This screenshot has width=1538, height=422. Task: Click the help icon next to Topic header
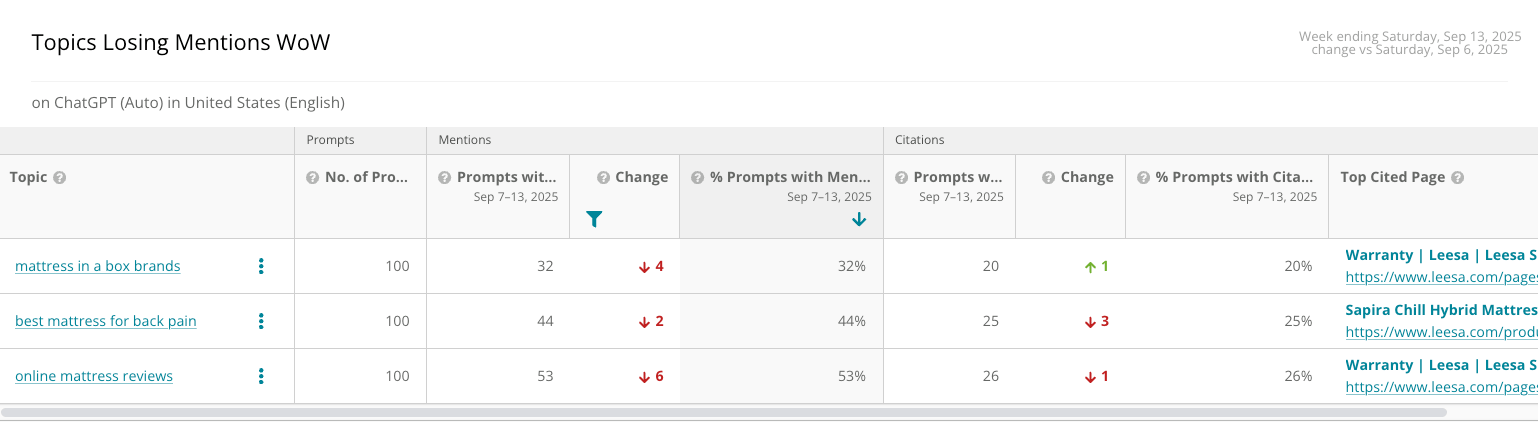60,178
